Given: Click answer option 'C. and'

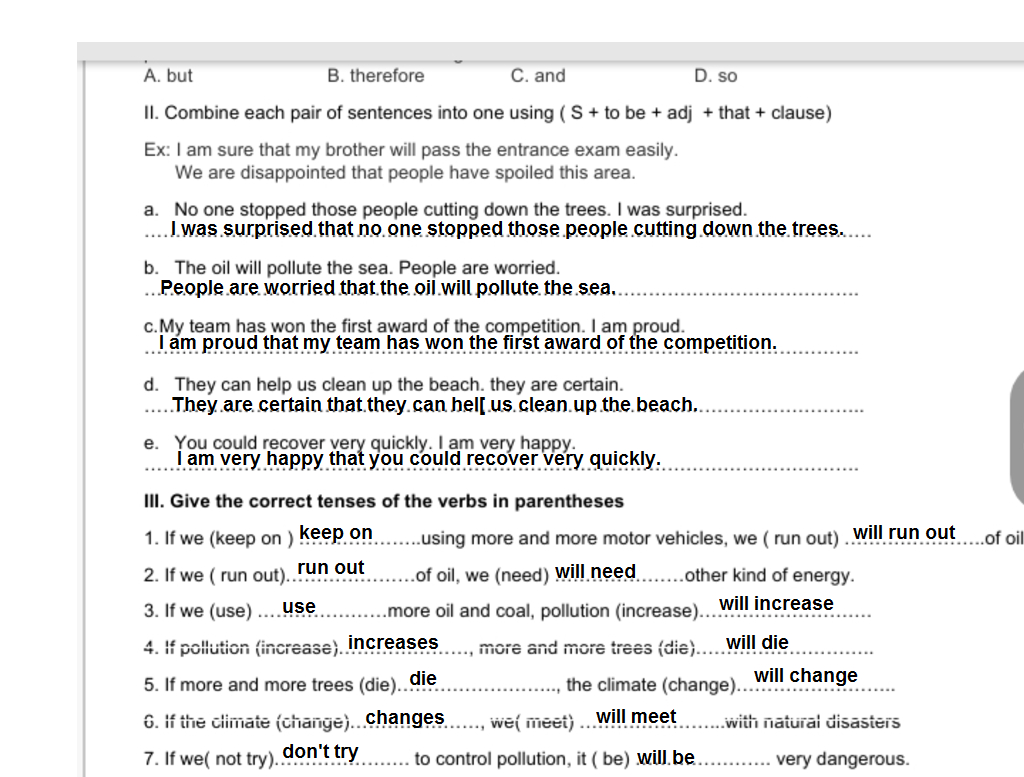Looking at the screenshot, I should (x=537, y=76).
